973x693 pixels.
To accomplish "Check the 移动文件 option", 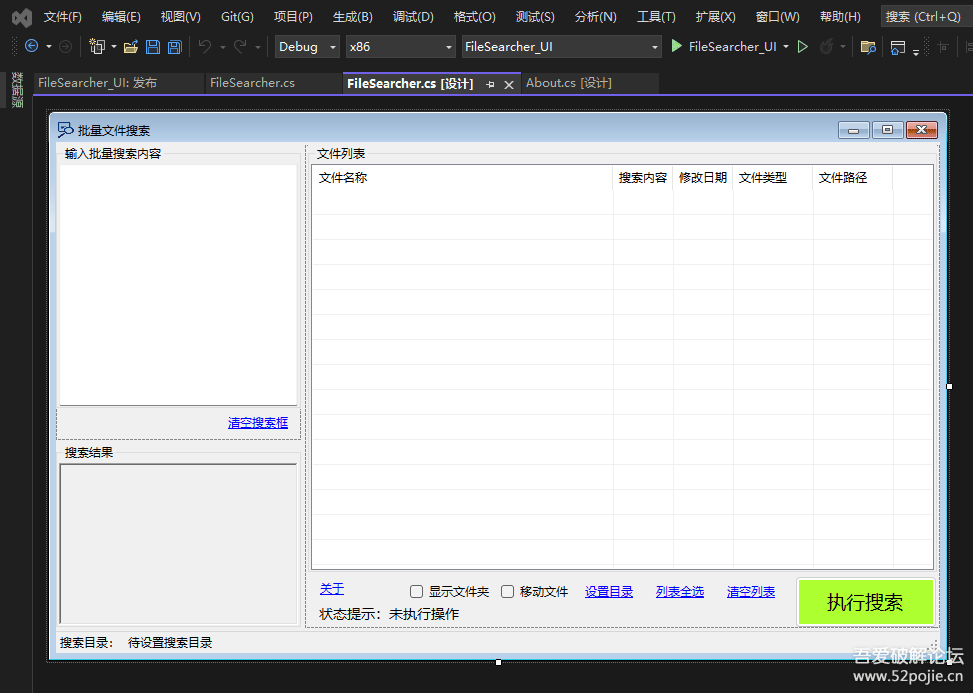I will 508,591.
